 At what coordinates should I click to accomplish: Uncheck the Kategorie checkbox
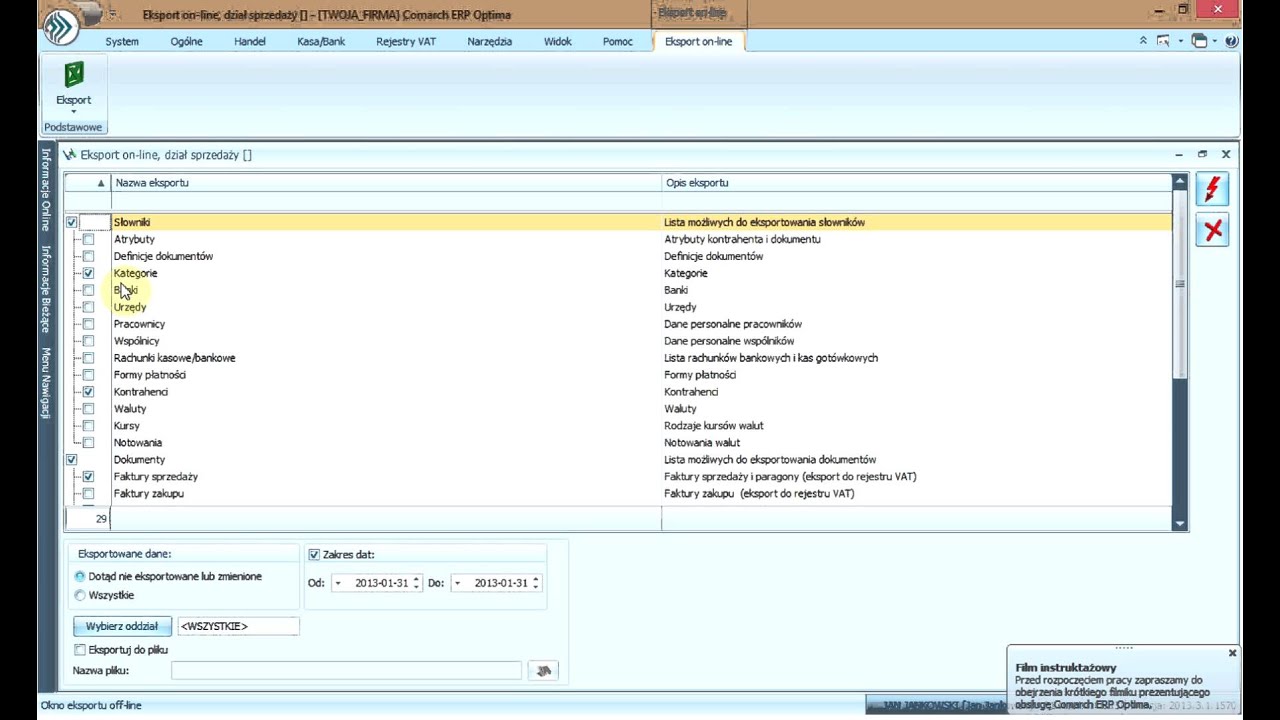pos(88,273)
